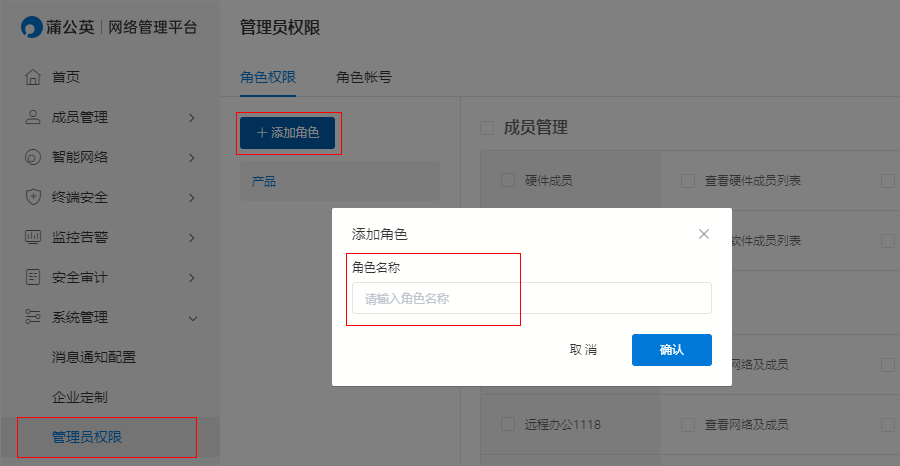Toggle the 远程办公1118 checkbox
The height and width of the screenshot is (466, 900).
coord(507,425)
